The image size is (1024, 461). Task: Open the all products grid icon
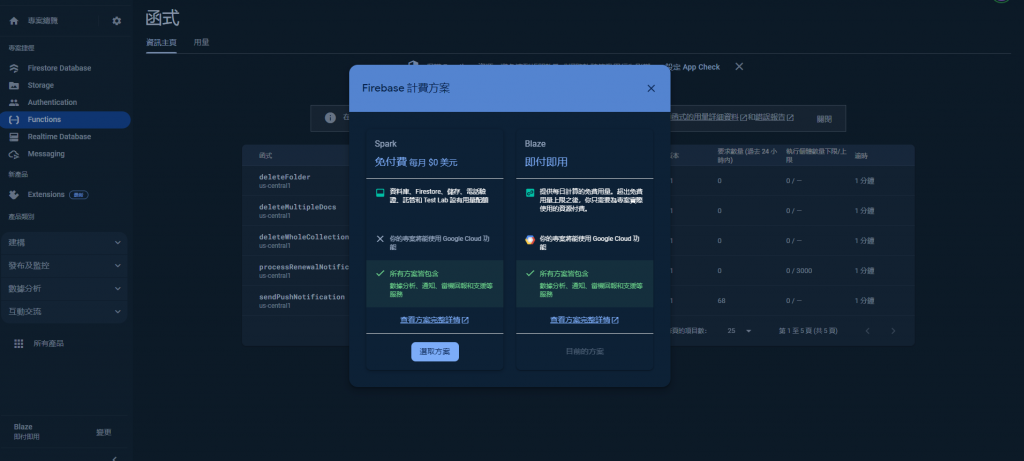tap(18, 343)
